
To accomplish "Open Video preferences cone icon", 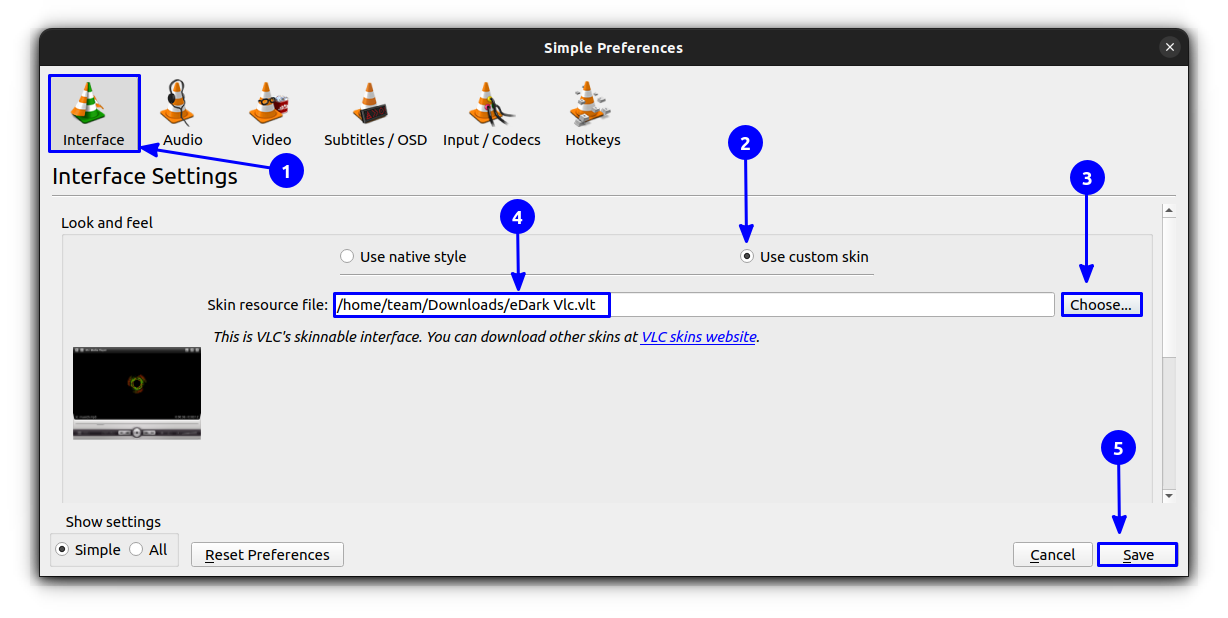I will pos(271,103).
